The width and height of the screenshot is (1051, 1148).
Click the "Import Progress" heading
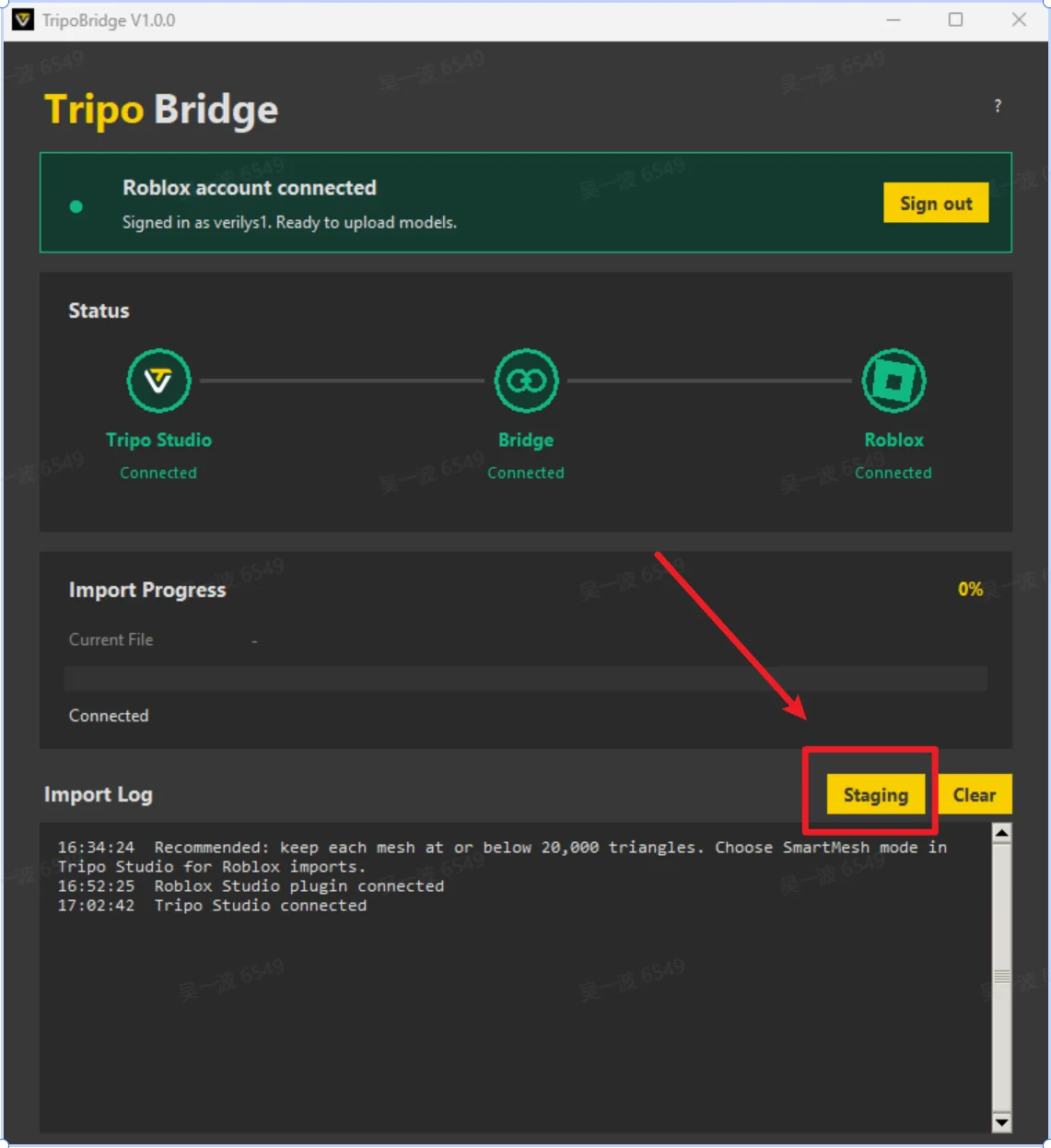[147, 591]
